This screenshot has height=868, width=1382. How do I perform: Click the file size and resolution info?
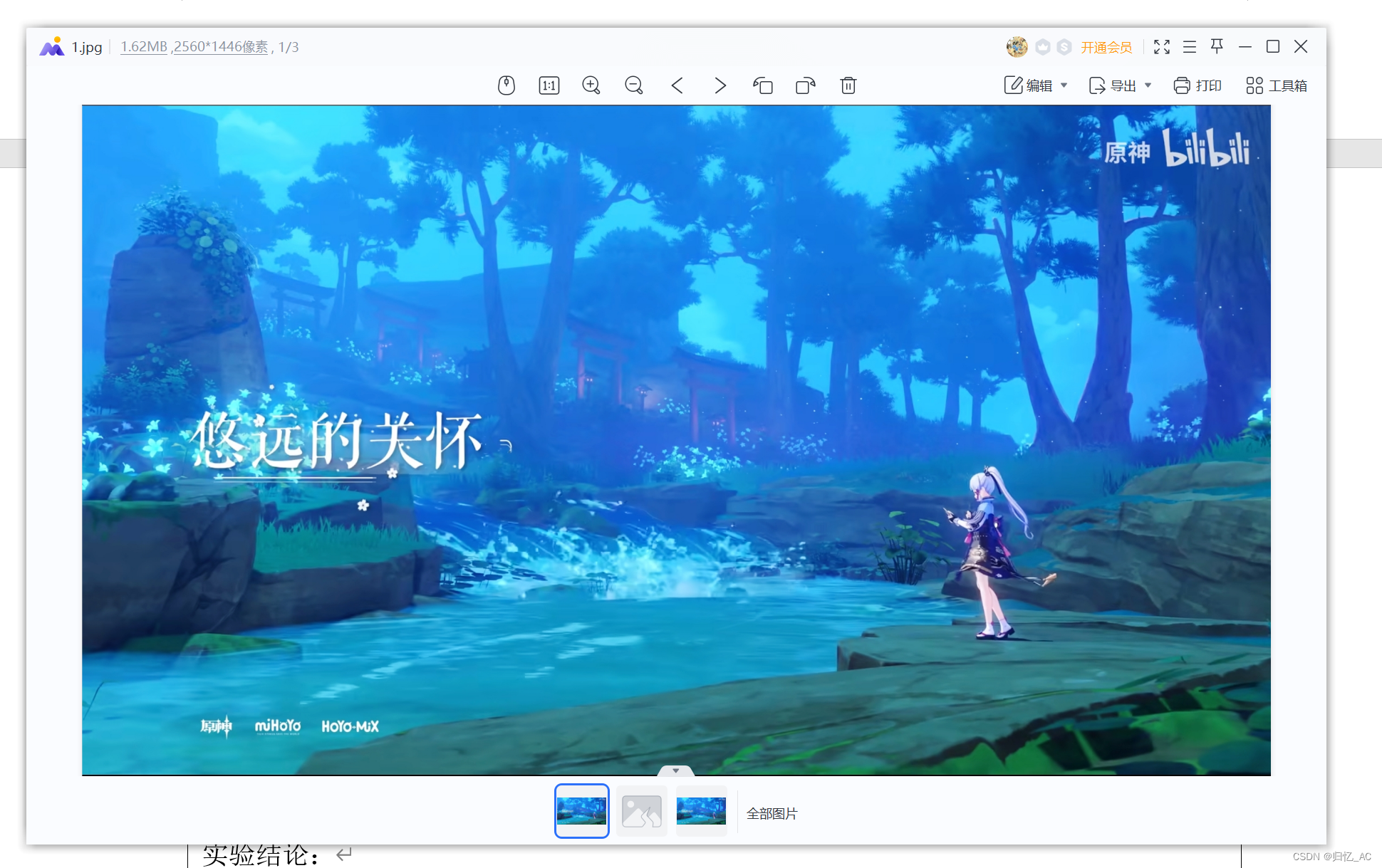(194, 47)
